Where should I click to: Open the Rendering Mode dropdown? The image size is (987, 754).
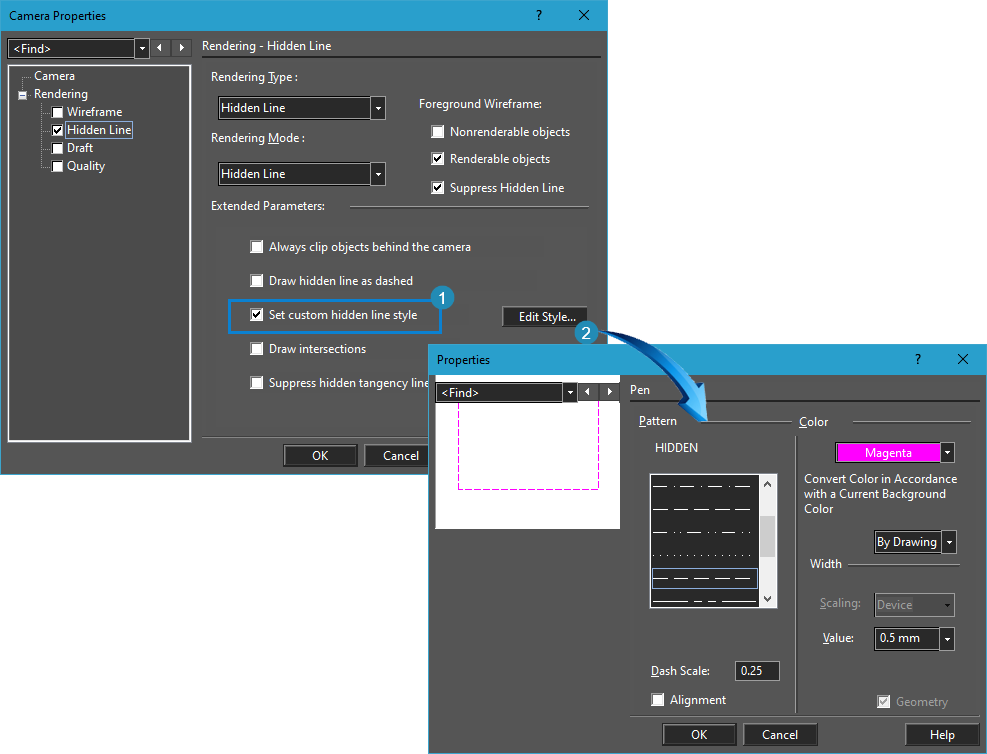click(378, 174)
